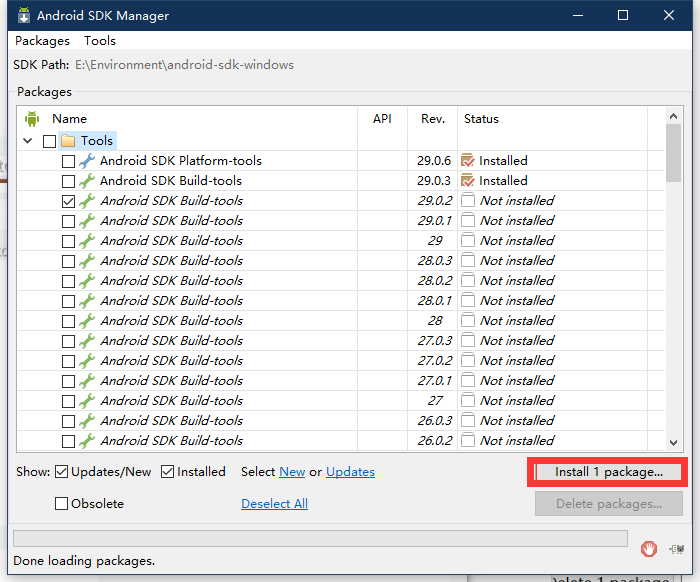
Task: Open the Packages menu
Action: pyautogui.click(x=42, y=41)
